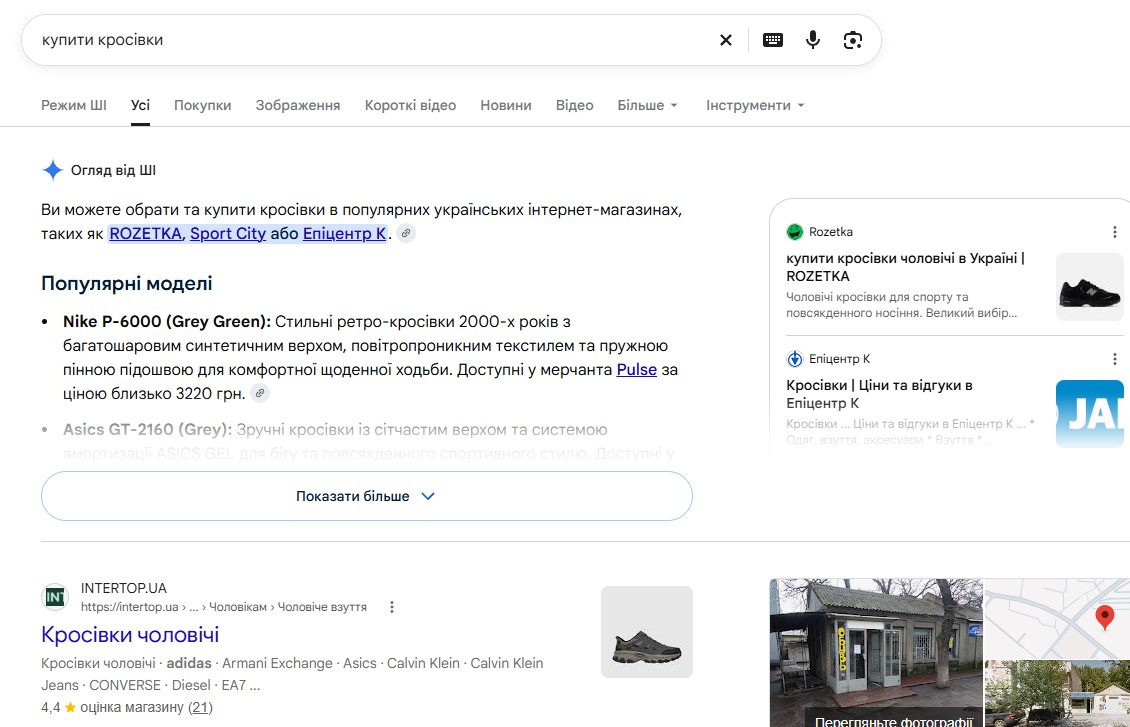Open the Інструменти dropdown
This screenshot has height=727, width=1130.
pyautogui.click(x=755, y=105)
